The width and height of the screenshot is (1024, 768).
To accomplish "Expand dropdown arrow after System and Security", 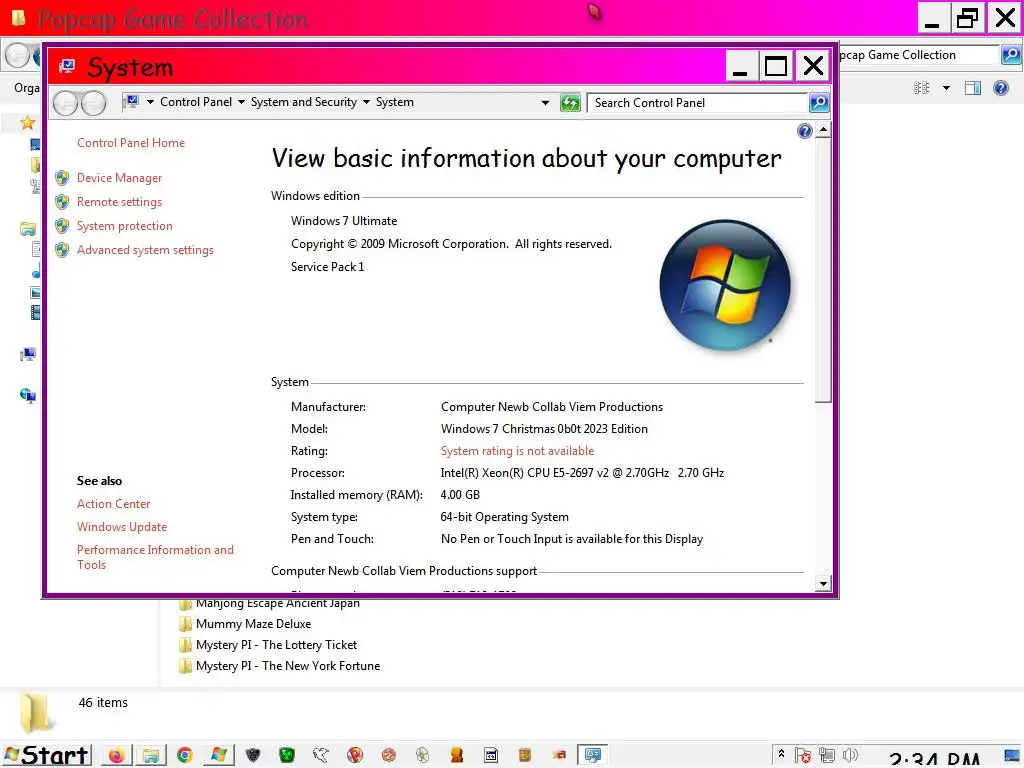I will [x=366, y=102].
